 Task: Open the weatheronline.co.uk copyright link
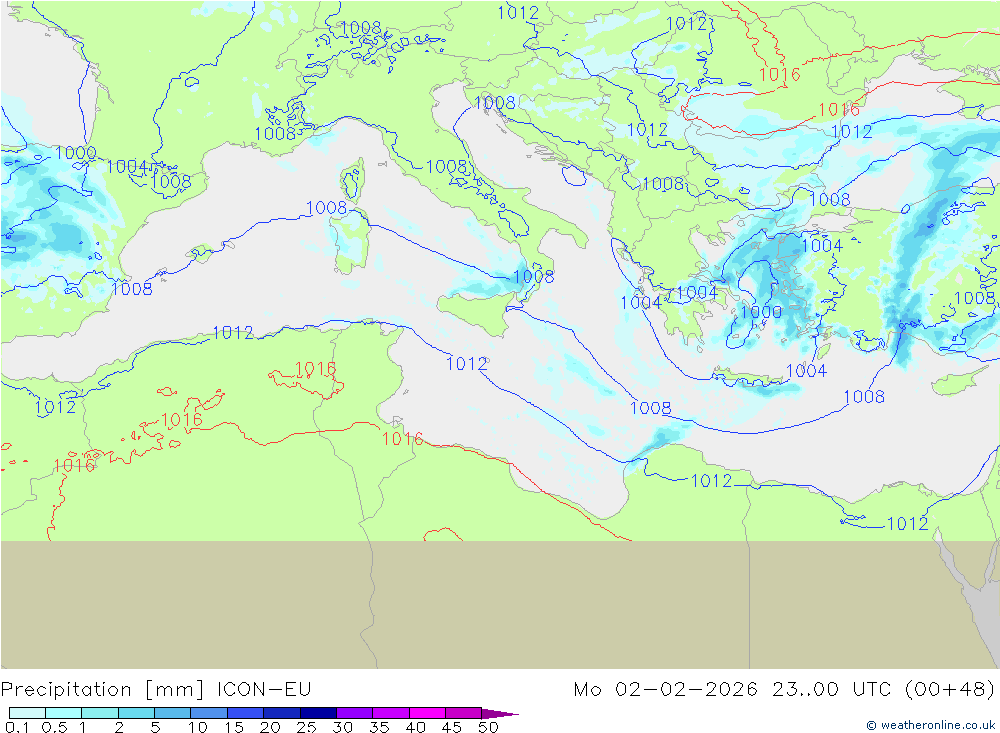930,725
